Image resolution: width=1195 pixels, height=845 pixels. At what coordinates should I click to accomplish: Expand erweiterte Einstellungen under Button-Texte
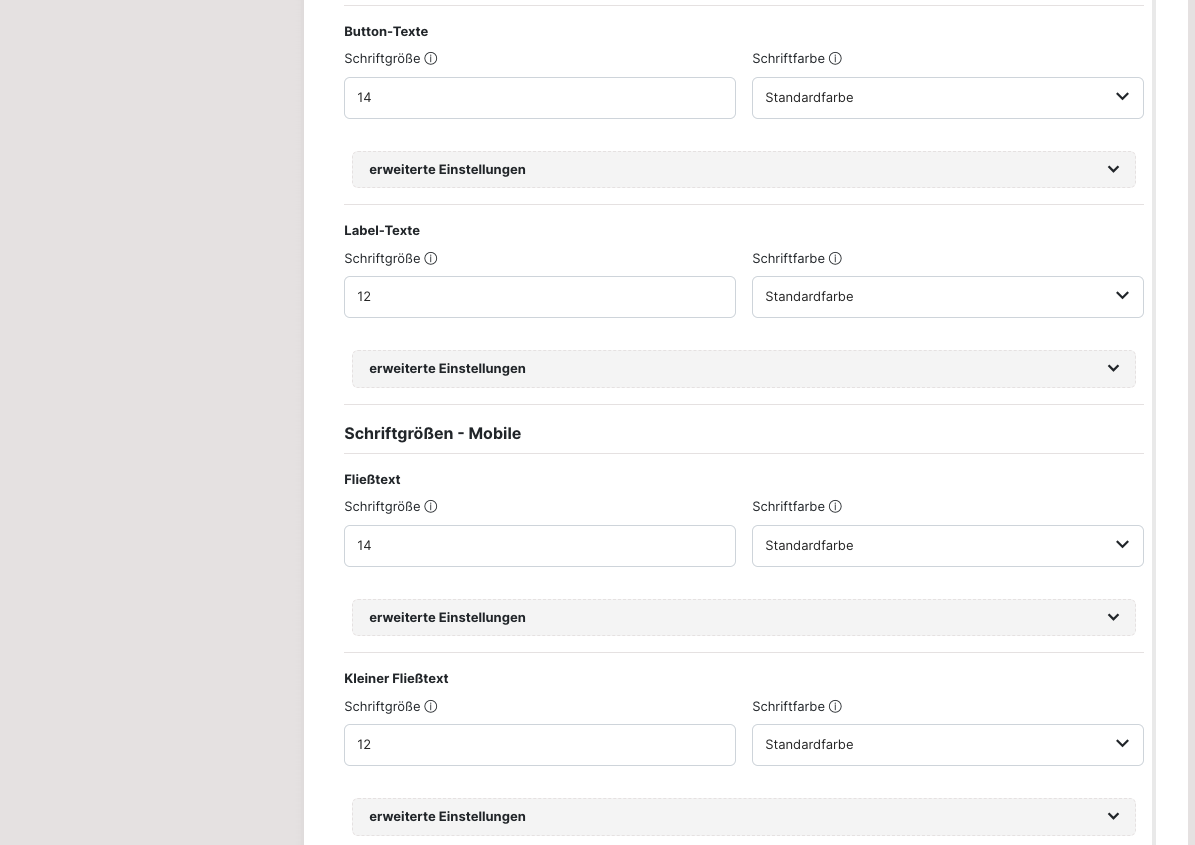(743, 170)
